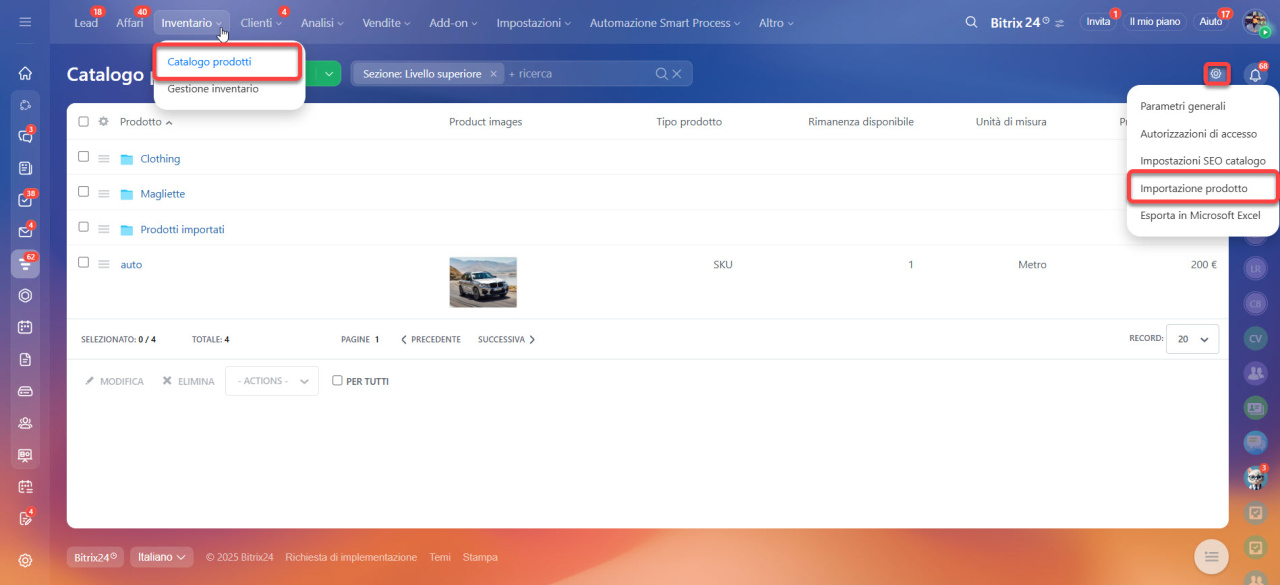Select the auto product checkbox
Screen dimensions: 1280x585
(x=84, y=262)
